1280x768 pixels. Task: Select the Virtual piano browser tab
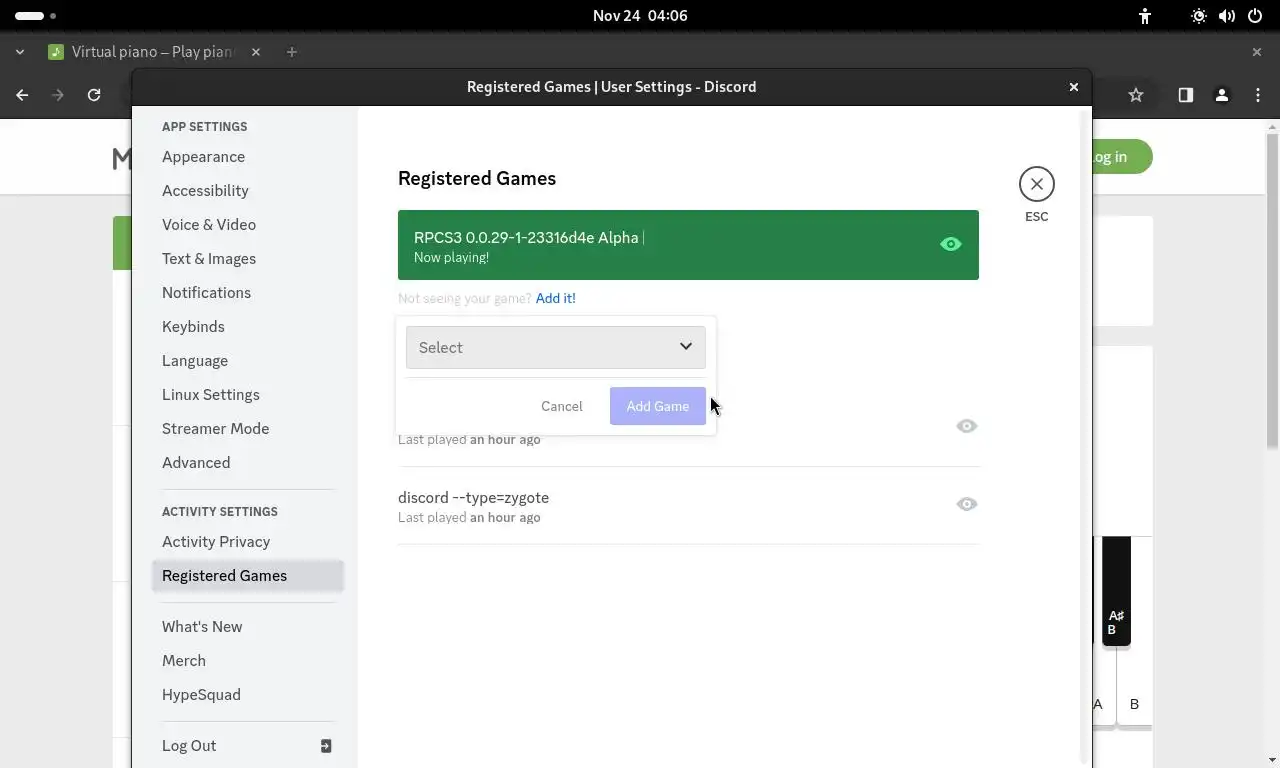click(154, 52)
